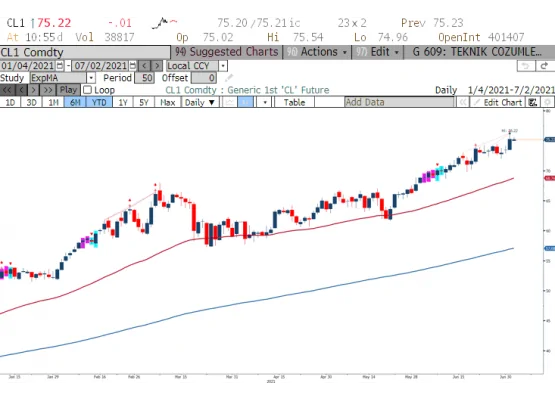Select candlestick chart type icon

(x=246, y=102)
